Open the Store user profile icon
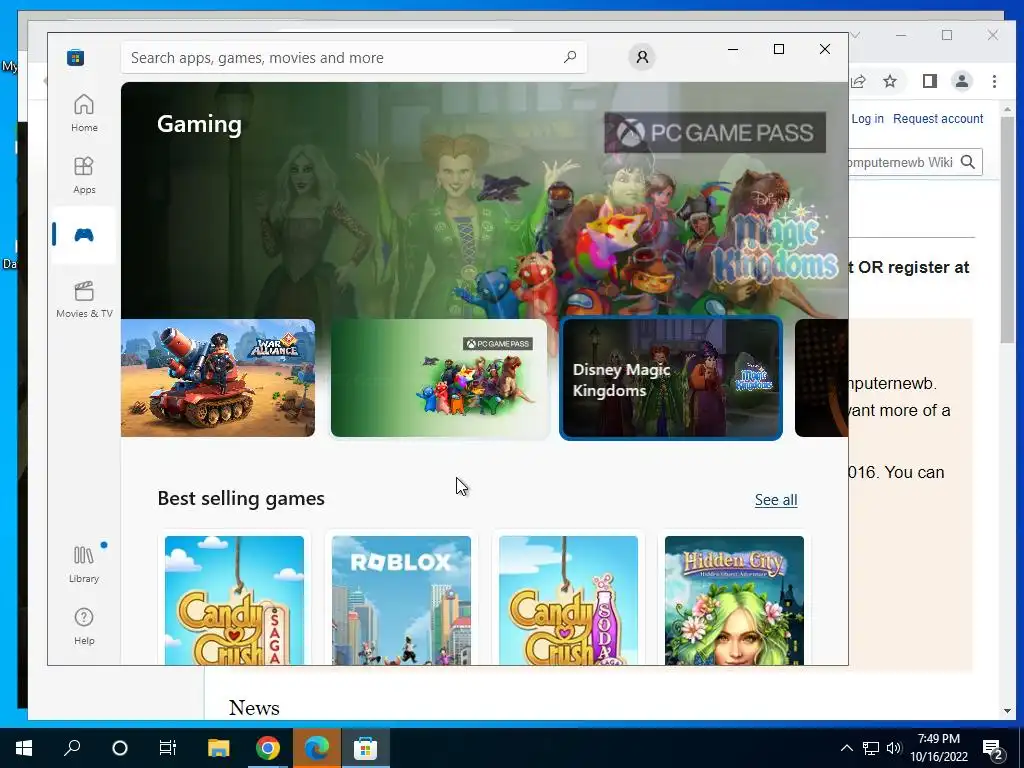This screenshot has height=768, width=1024. point(642,57)
